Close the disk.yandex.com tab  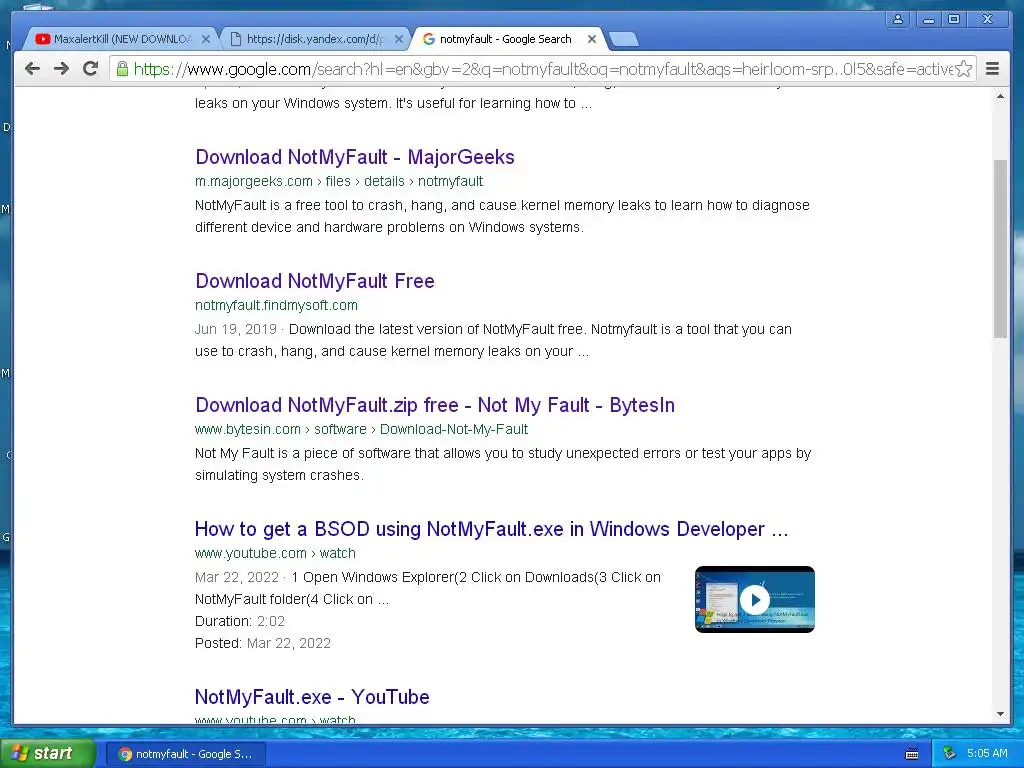[399, 39]
